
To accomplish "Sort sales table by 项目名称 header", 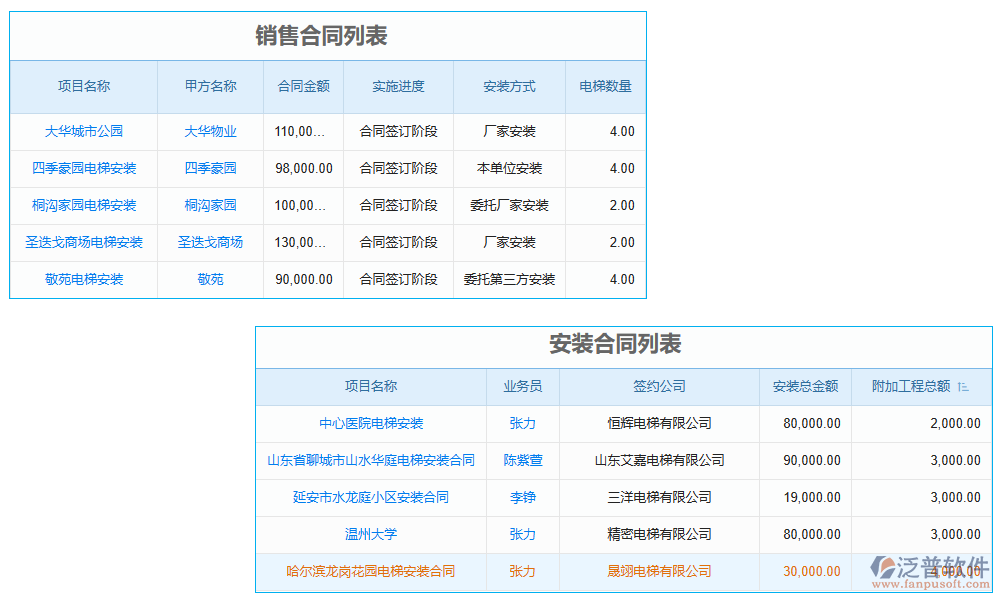I will click(83, 86).
